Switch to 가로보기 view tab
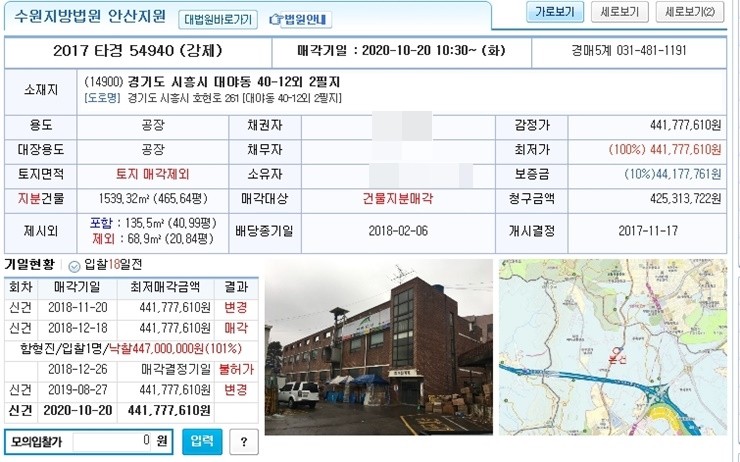Image resolution: width=740 pixels, height=462 pixels. click(x=555, y=12)
